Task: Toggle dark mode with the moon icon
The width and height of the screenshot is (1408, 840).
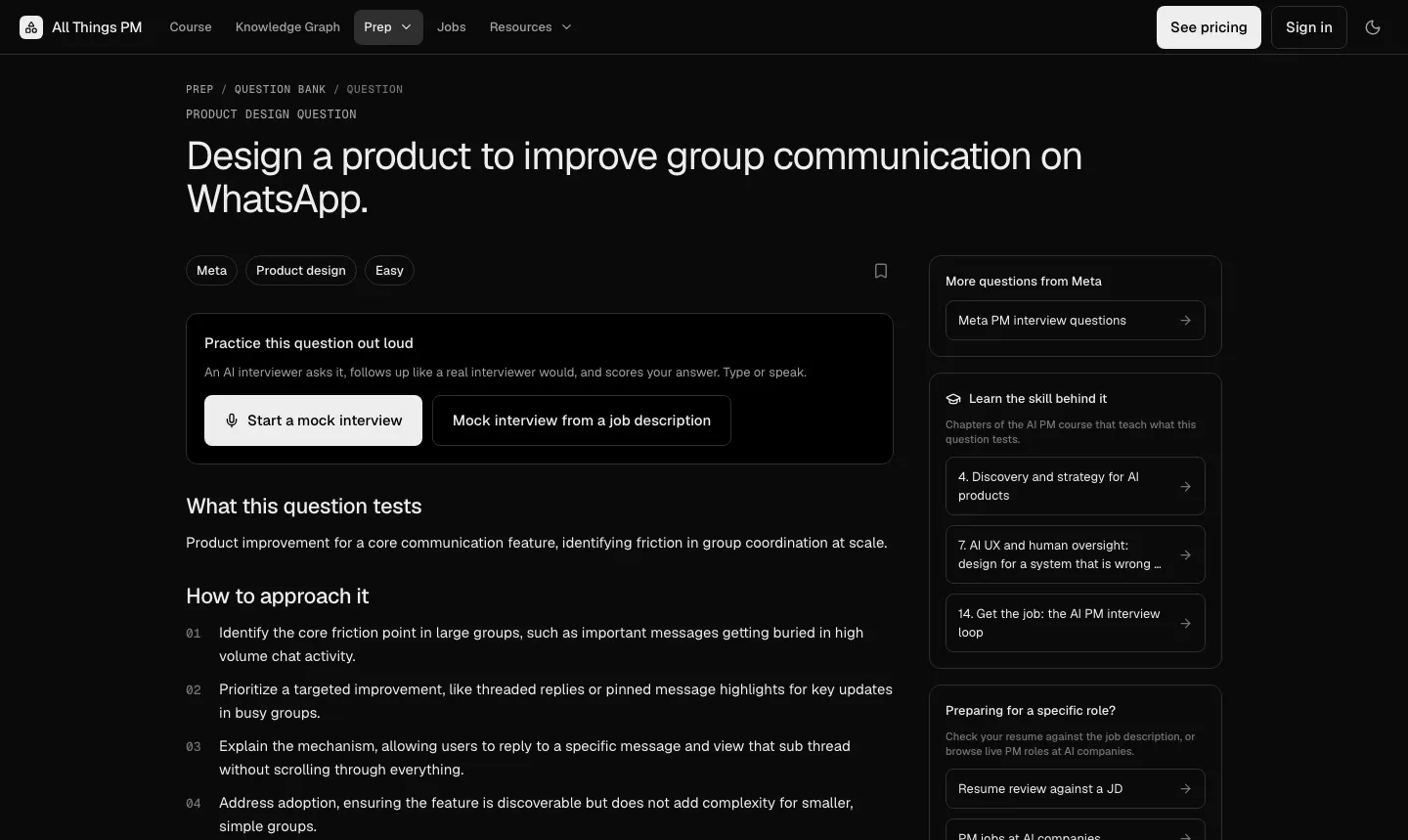Action: [1373, 27]
